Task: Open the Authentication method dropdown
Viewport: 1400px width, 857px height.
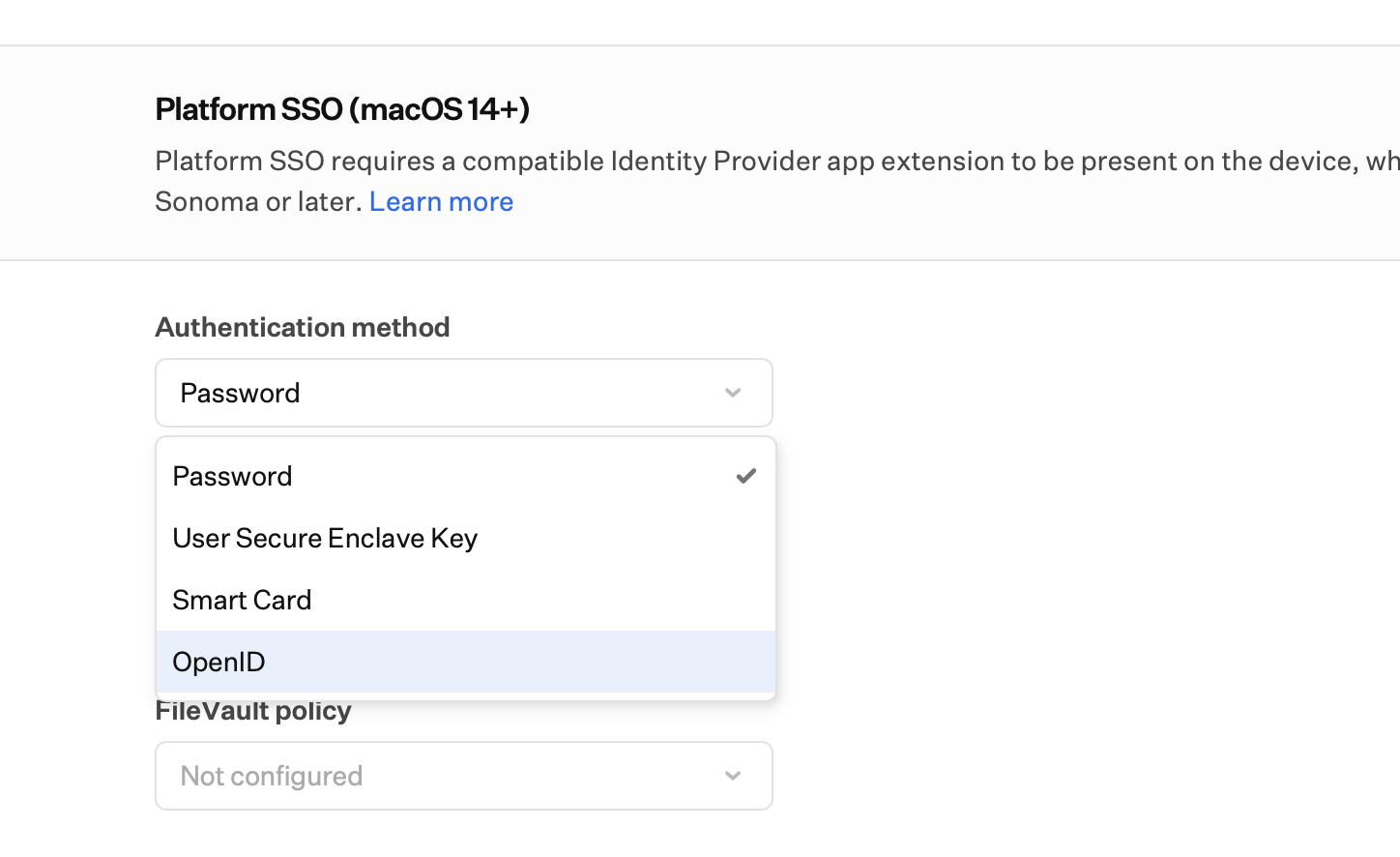Action: pos(464,393)
